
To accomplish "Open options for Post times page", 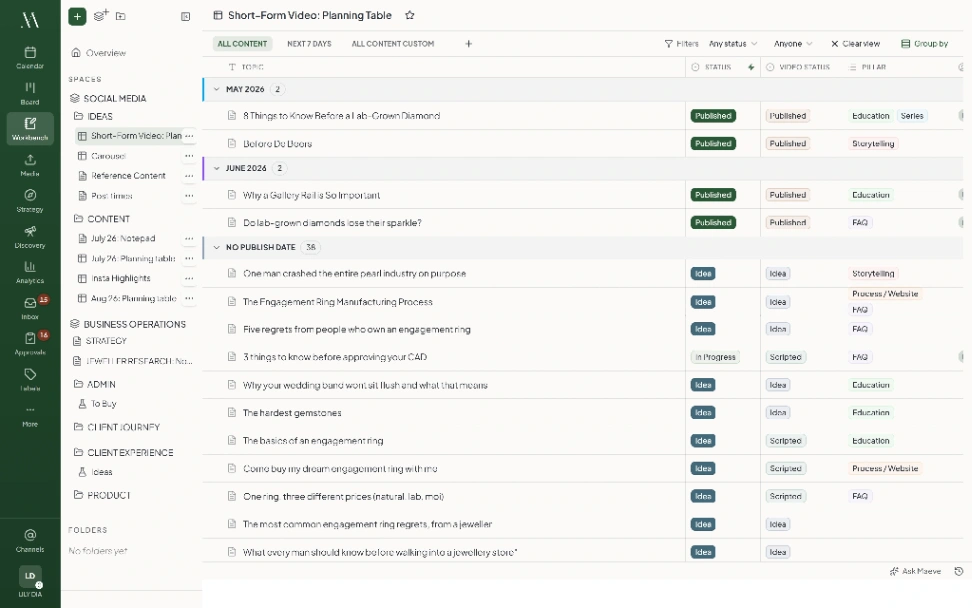I will tap(189, 196).
